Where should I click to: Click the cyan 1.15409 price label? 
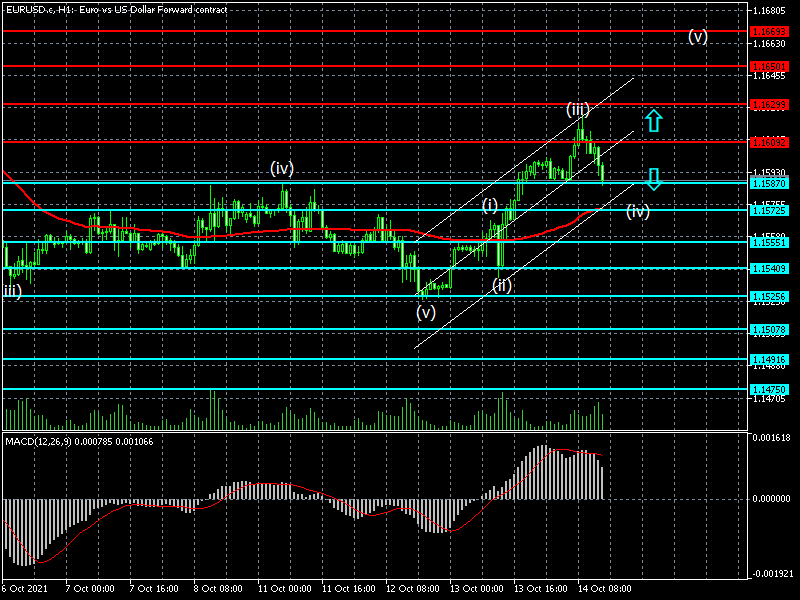(x=769, y=268)
